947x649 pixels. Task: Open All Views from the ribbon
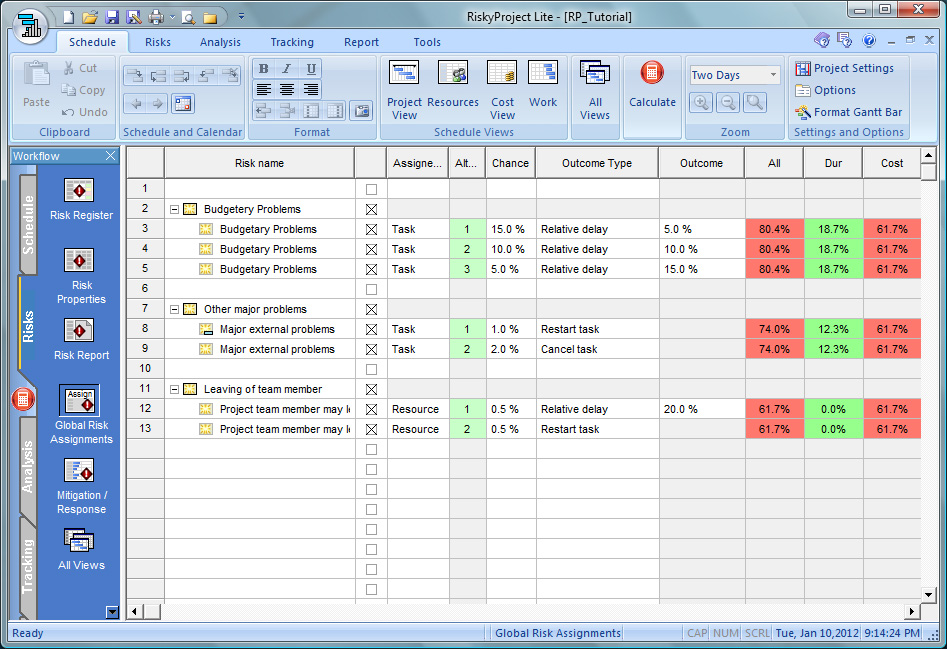click(x=595, y=91)
